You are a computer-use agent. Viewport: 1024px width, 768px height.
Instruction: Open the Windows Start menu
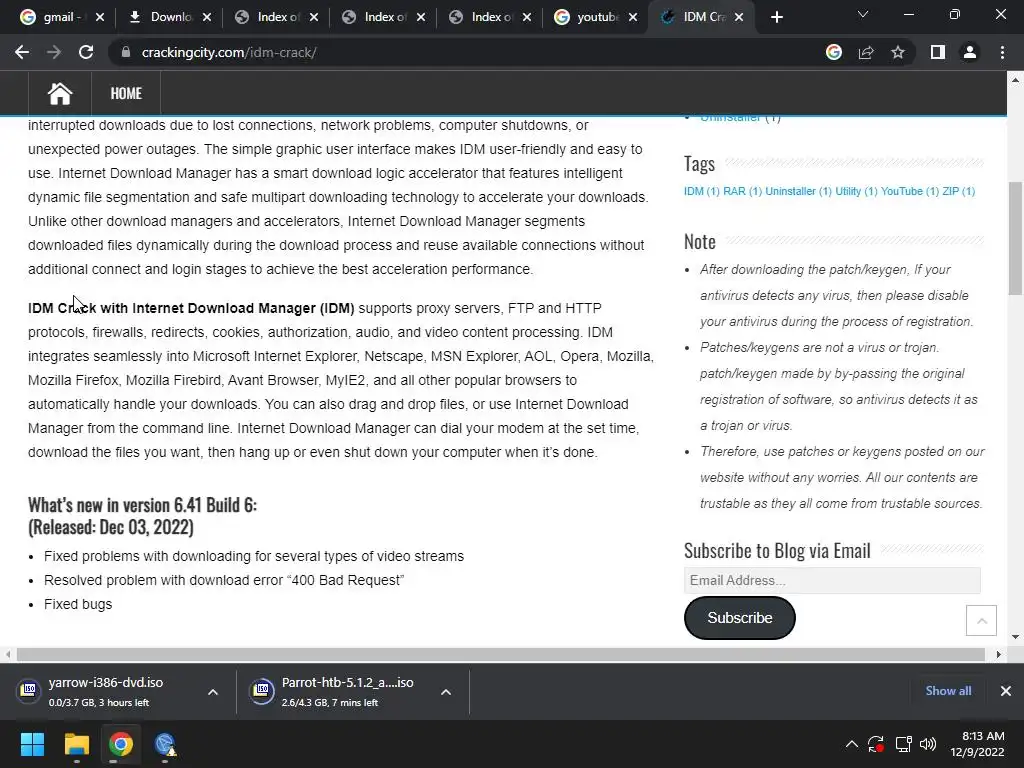(x=32, y=744)
